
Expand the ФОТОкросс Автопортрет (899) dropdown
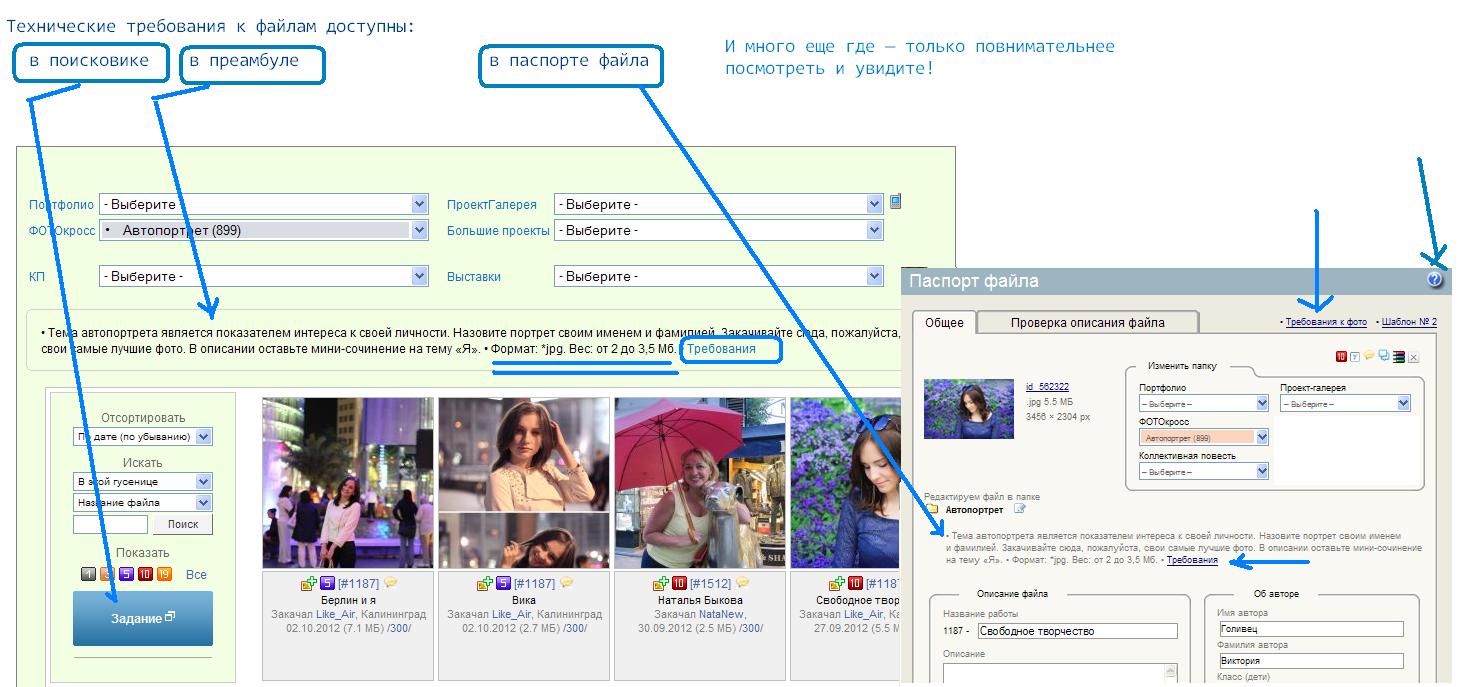tap(264, 230)
